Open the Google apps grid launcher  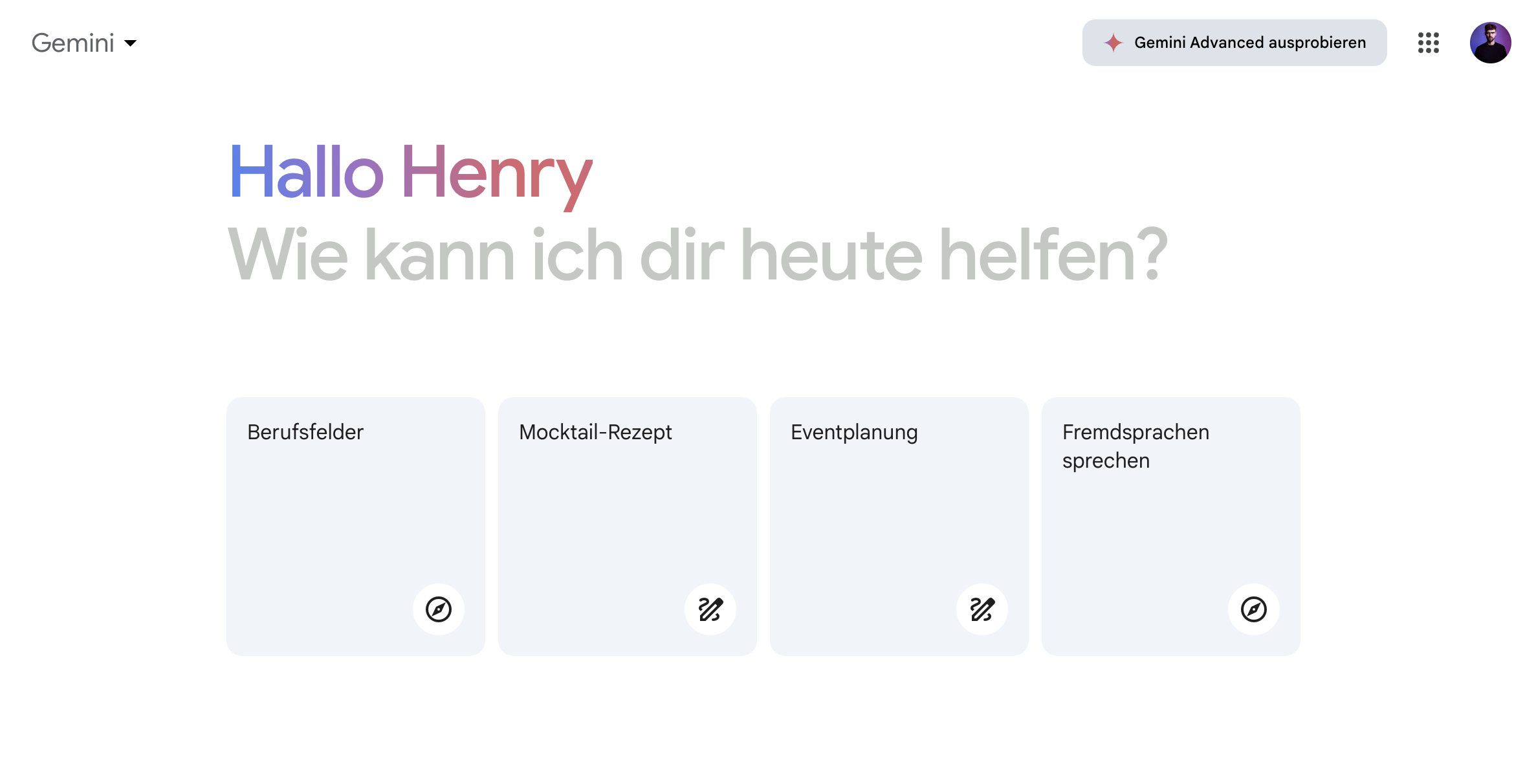point(1428,43)
